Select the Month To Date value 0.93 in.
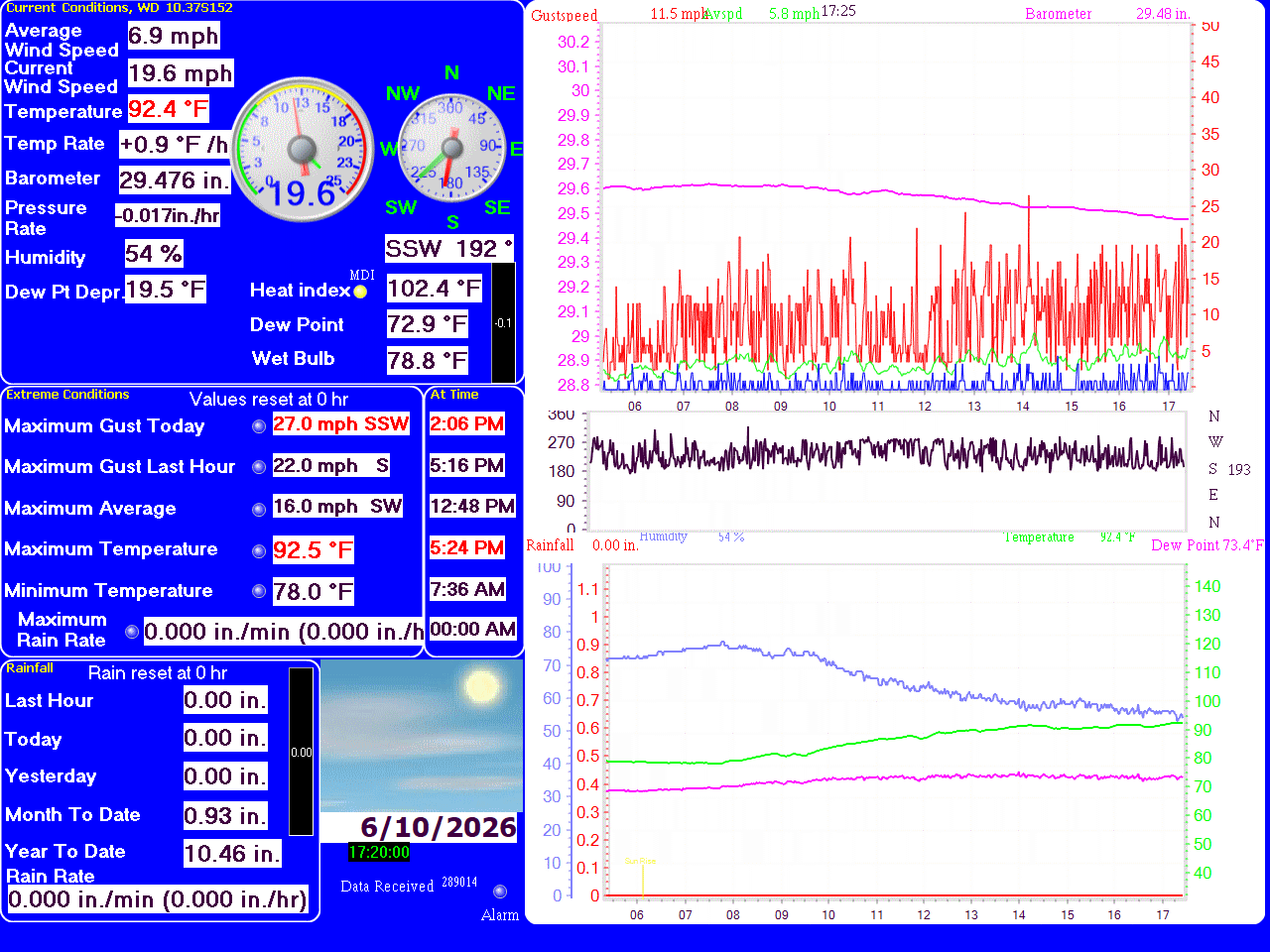Screen dimensions: 1270x952 225,815
